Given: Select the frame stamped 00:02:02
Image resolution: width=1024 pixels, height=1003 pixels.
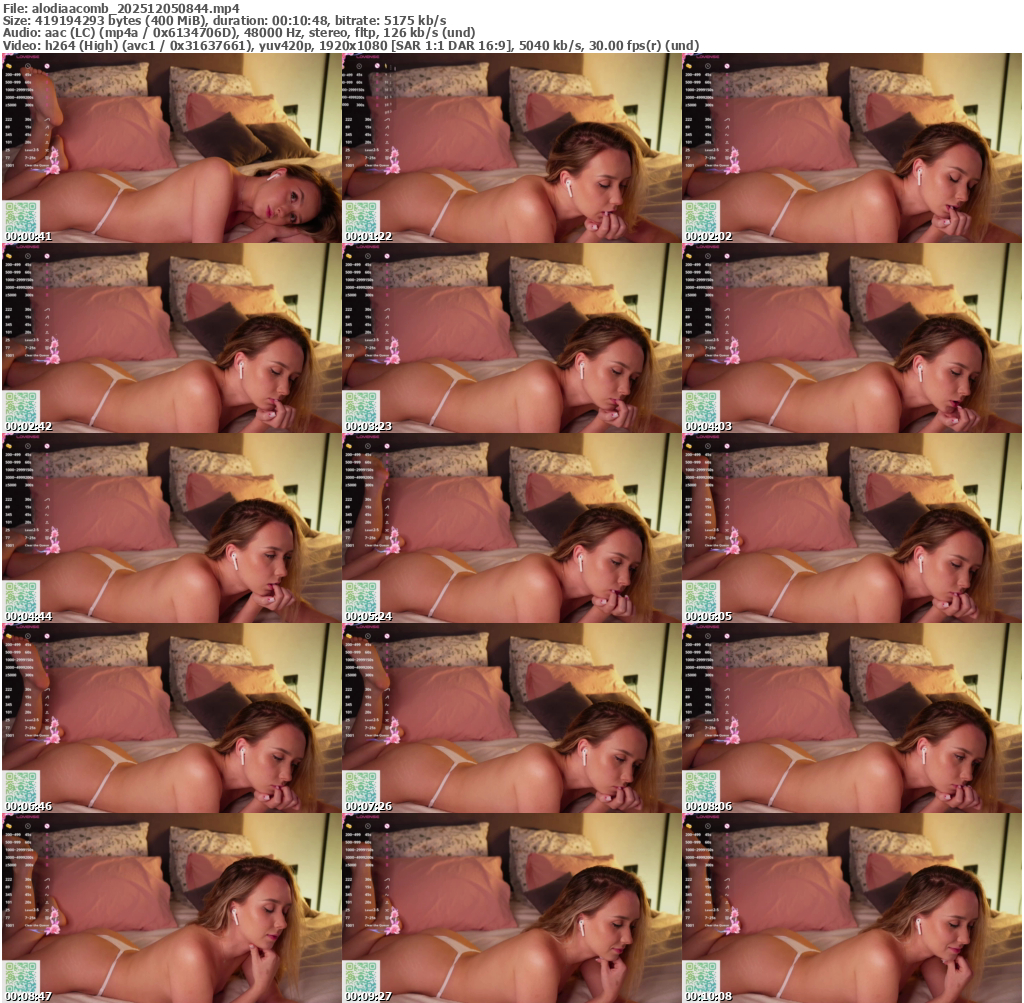Looking at the screenshot, I should pyautogui.click(x=852, y=148).
